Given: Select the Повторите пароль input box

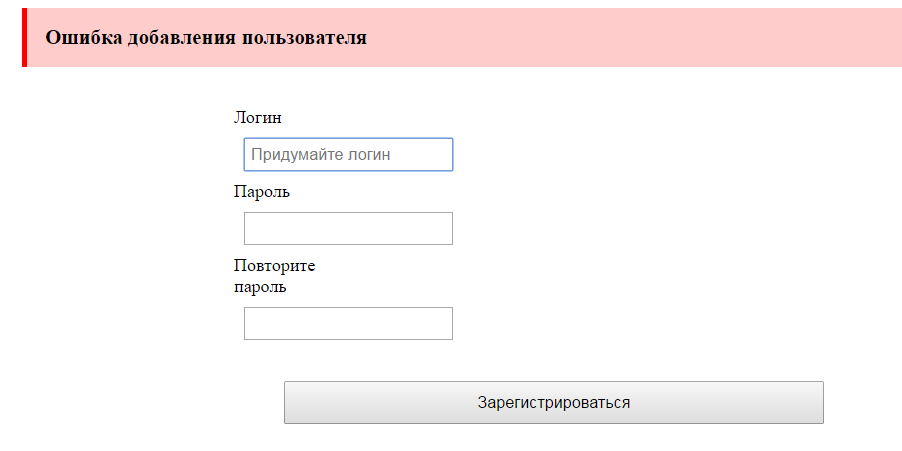Looking at the screenshot, I should [x=348, y=323].
